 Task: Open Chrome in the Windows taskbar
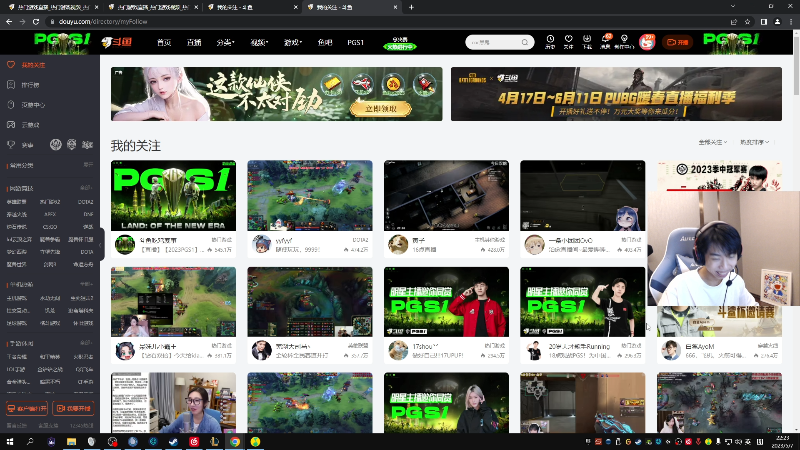point(235,441)
